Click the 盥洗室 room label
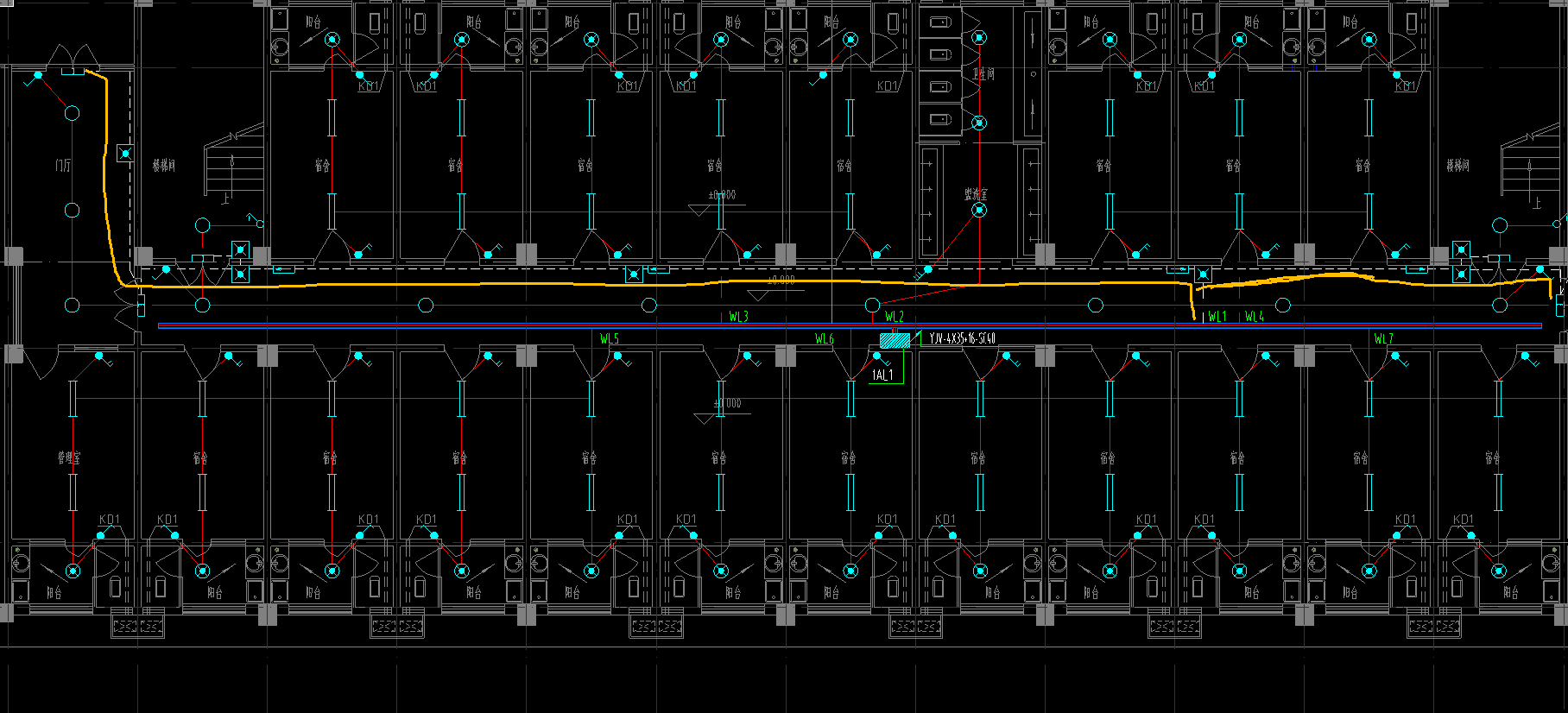This screenshot has height=713, width=1568. click(976, 194)
